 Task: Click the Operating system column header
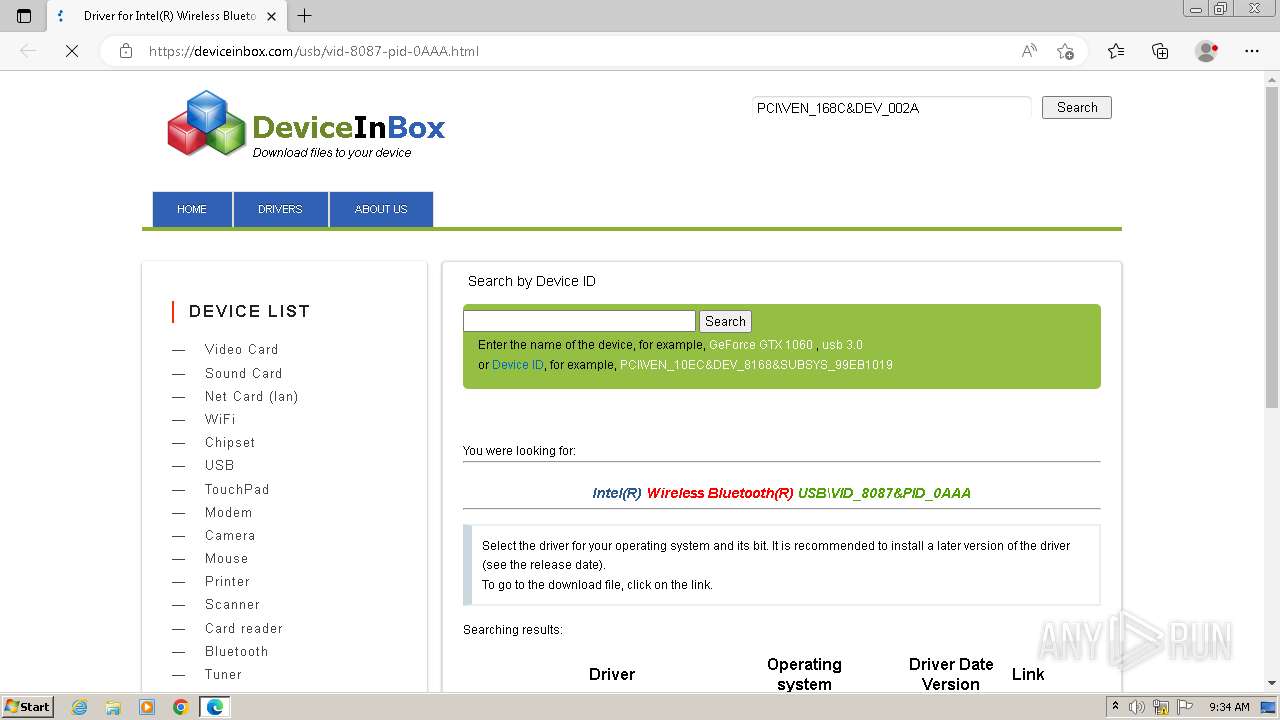[804, 674]
